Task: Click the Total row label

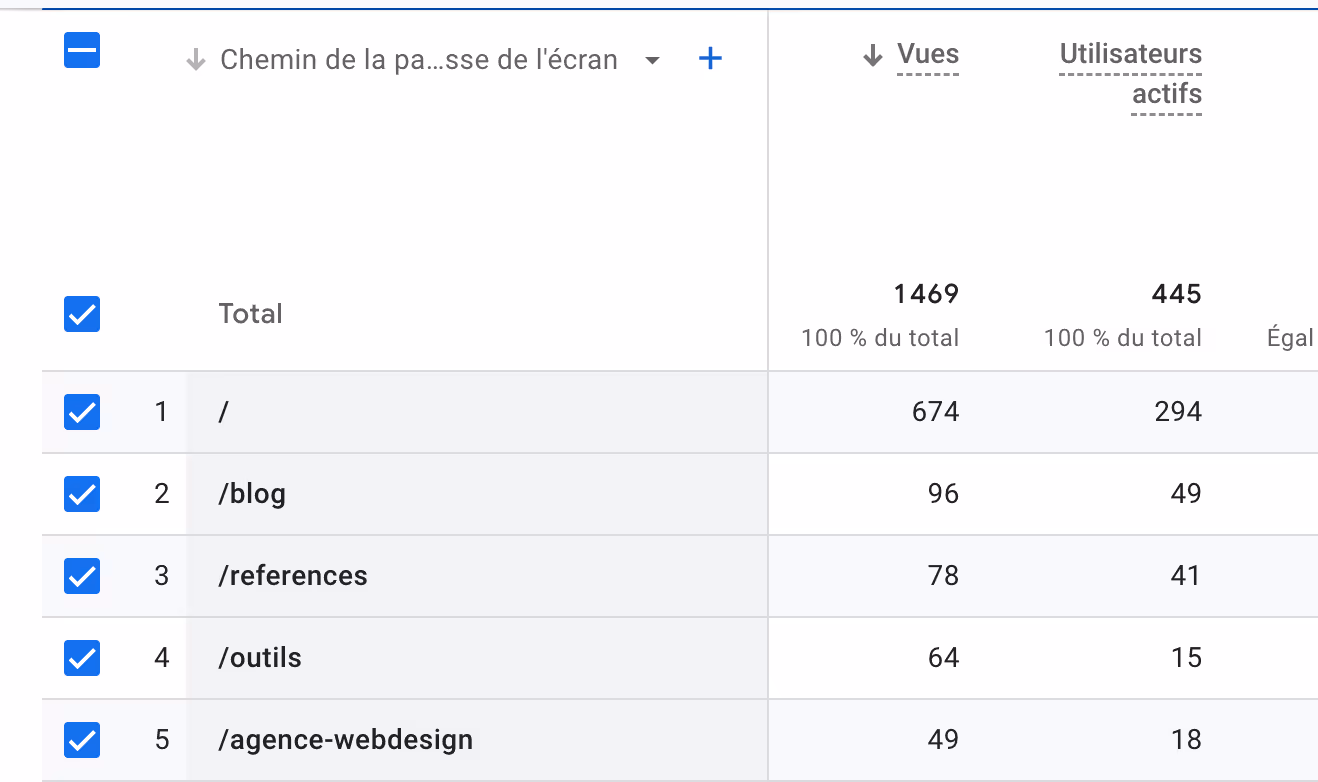Action: (x=251, y=314)
